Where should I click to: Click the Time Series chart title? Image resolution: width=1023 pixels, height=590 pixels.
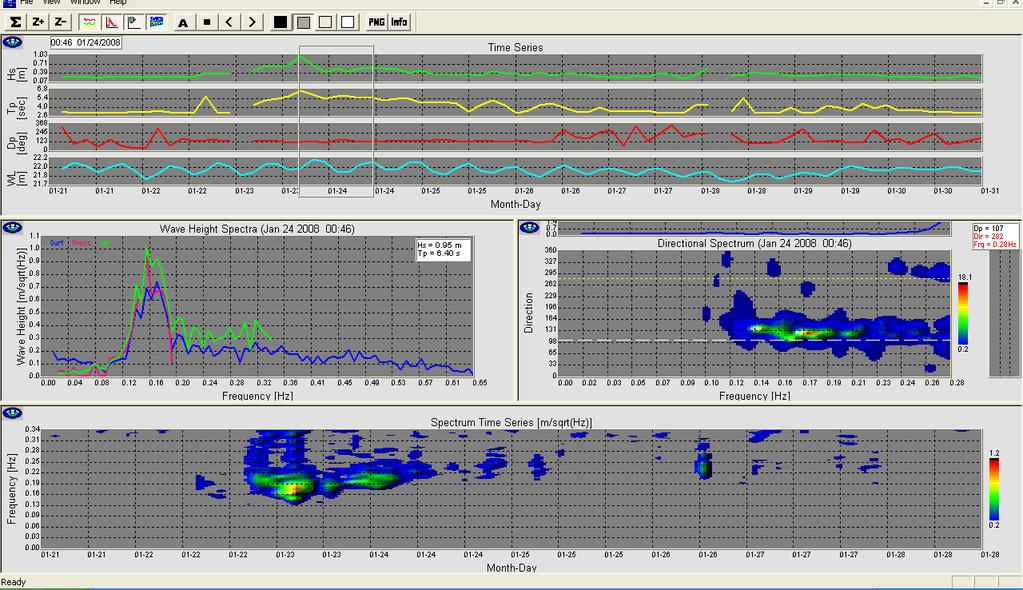click(x=515, y=48)
